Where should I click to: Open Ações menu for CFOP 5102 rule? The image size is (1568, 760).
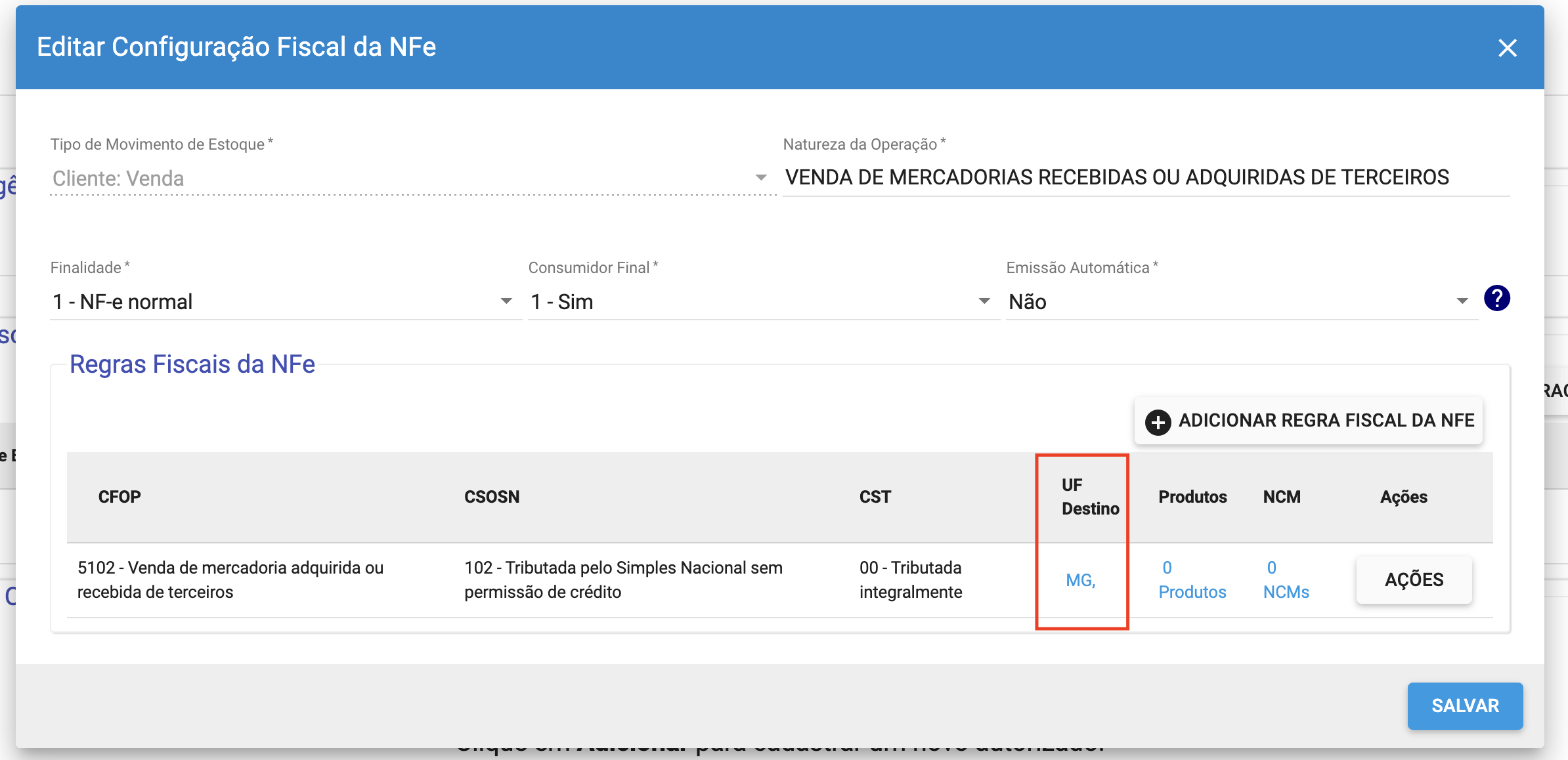tap(1414, 580)
